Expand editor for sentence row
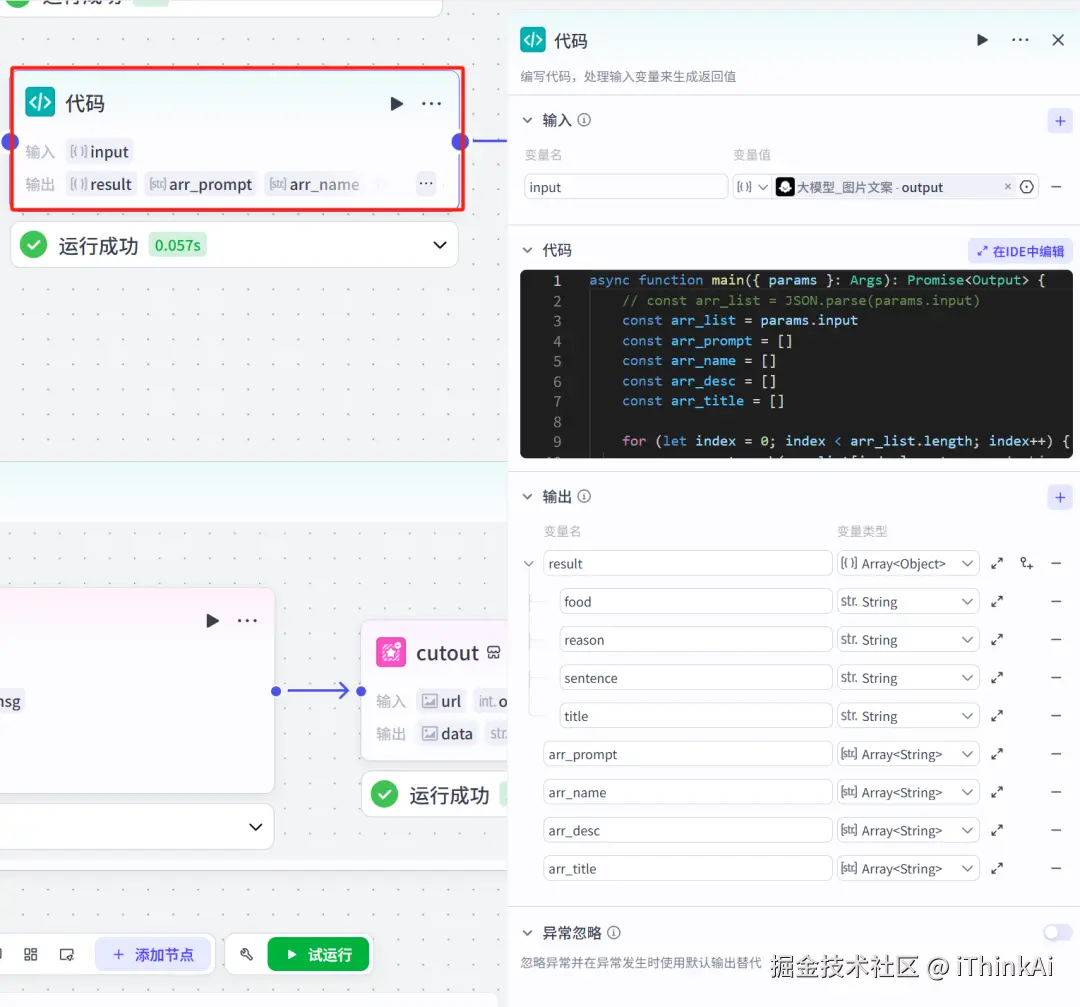This screenshot has height=1007, width=1080. pyautogui.click(x=997, y=678)
